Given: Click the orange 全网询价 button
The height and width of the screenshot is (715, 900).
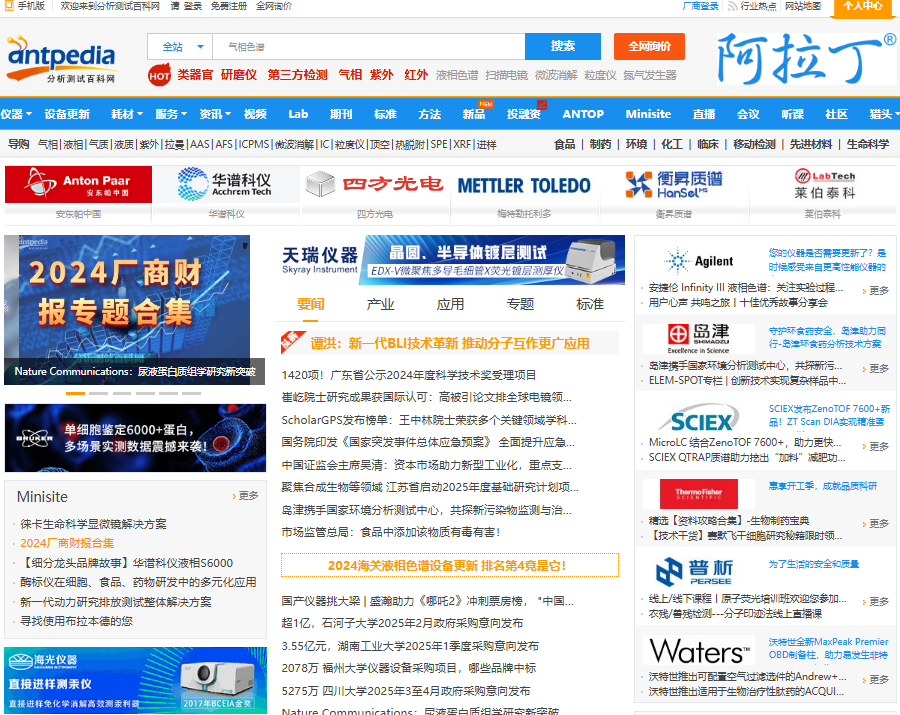Looking at the screenshot, I should tap(649, 46).
